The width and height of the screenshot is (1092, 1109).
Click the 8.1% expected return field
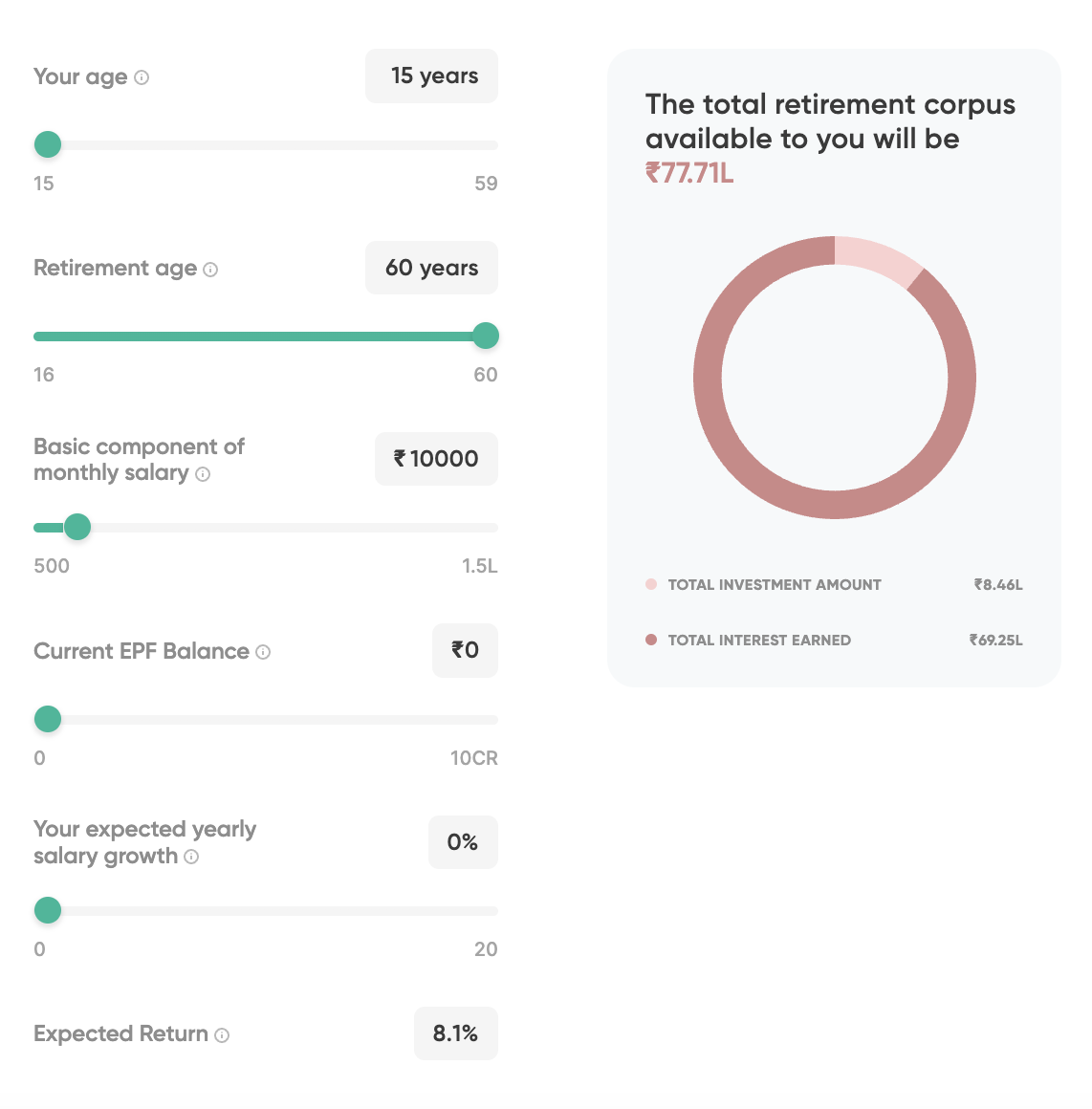pos(455,1033)
